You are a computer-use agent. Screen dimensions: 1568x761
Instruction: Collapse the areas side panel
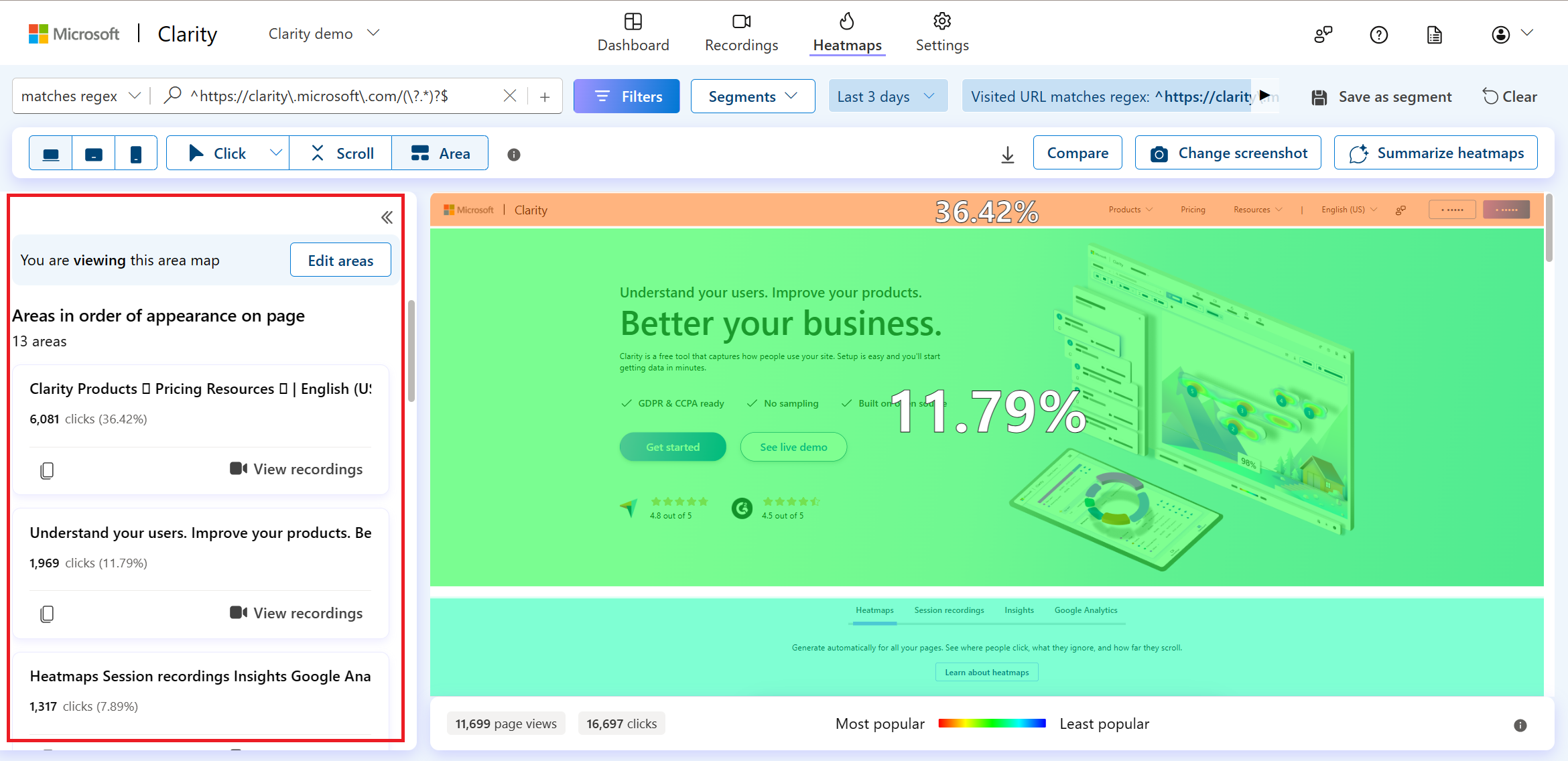(387, 218)
